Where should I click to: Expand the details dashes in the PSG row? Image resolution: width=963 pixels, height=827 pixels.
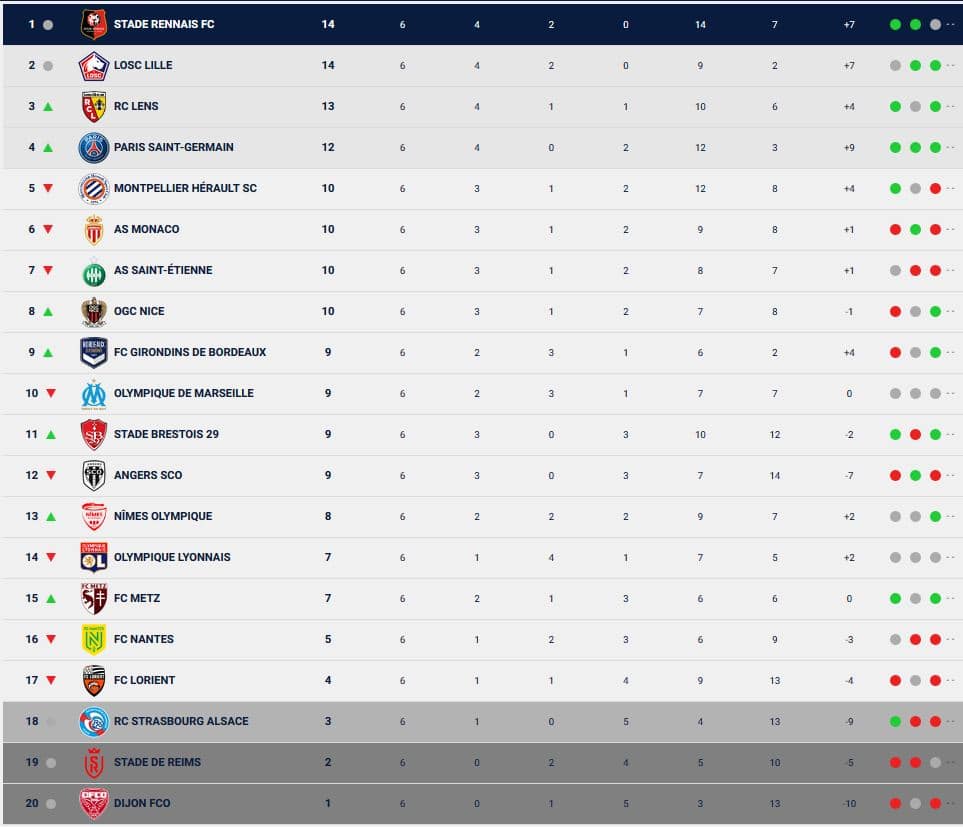click(951, 147)
